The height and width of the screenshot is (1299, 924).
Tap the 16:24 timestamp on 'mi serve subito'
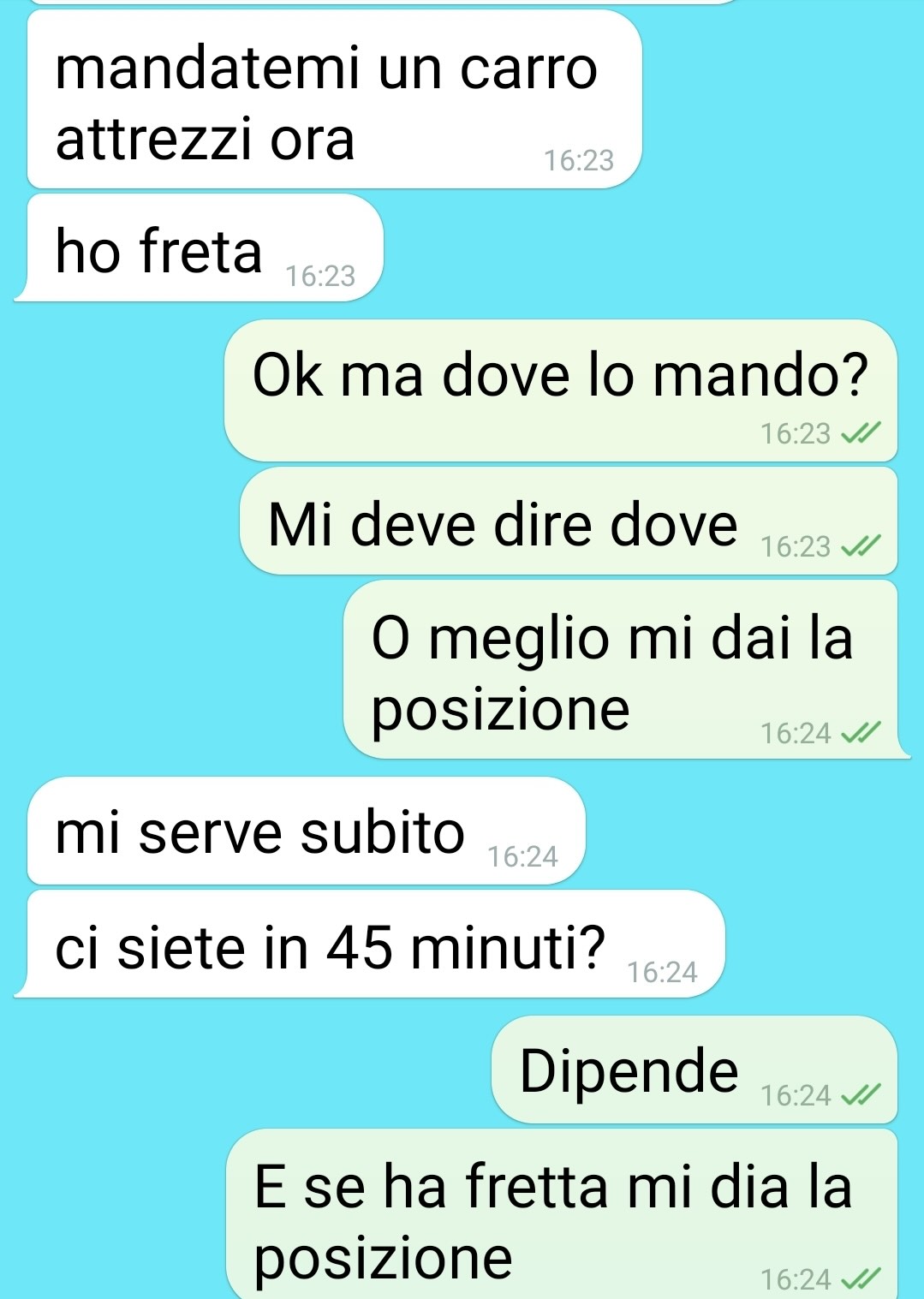(x=522, y=856)
